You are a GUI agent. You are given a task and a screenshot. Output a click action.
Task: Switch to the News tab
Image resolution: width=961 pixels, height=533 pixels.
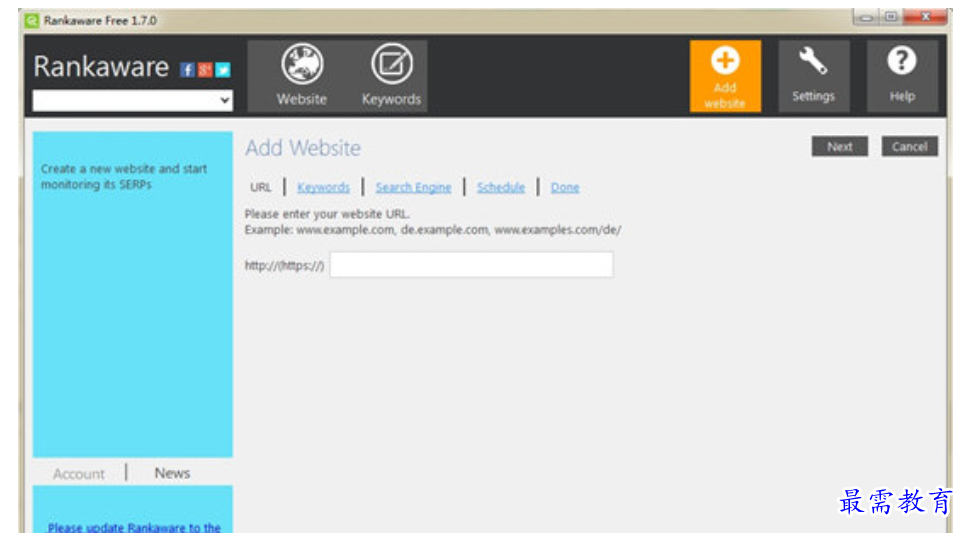tap(172, 473)
